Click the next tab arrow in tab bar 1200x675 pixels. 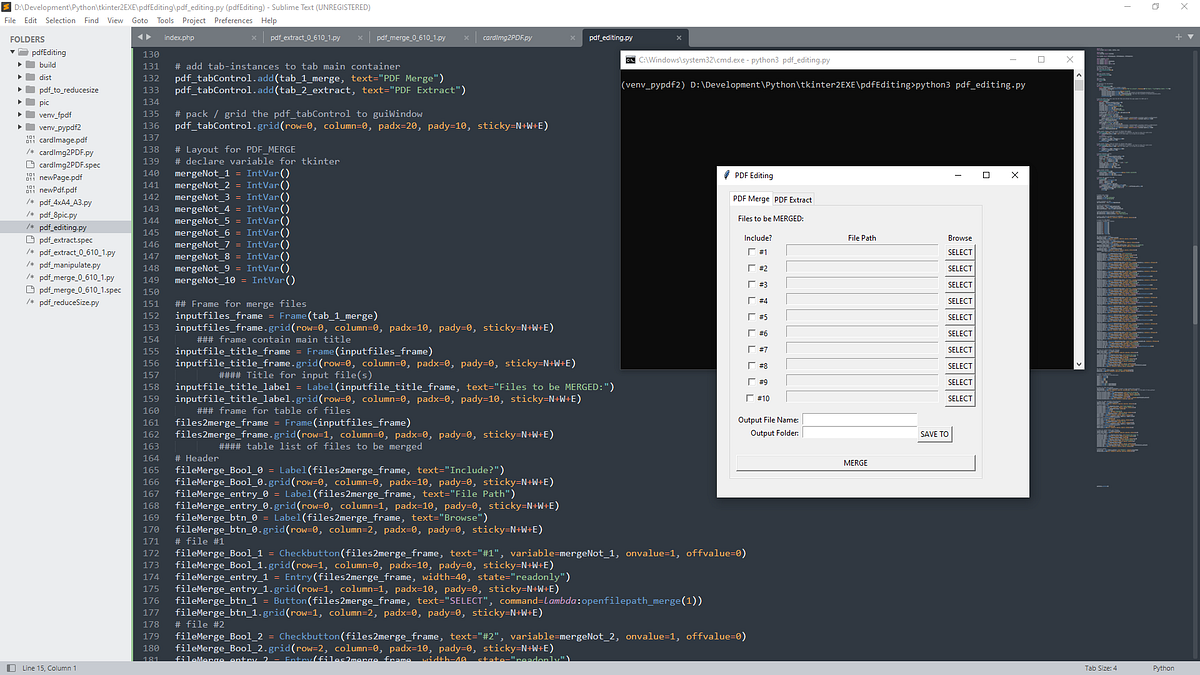tap(148, 37)
